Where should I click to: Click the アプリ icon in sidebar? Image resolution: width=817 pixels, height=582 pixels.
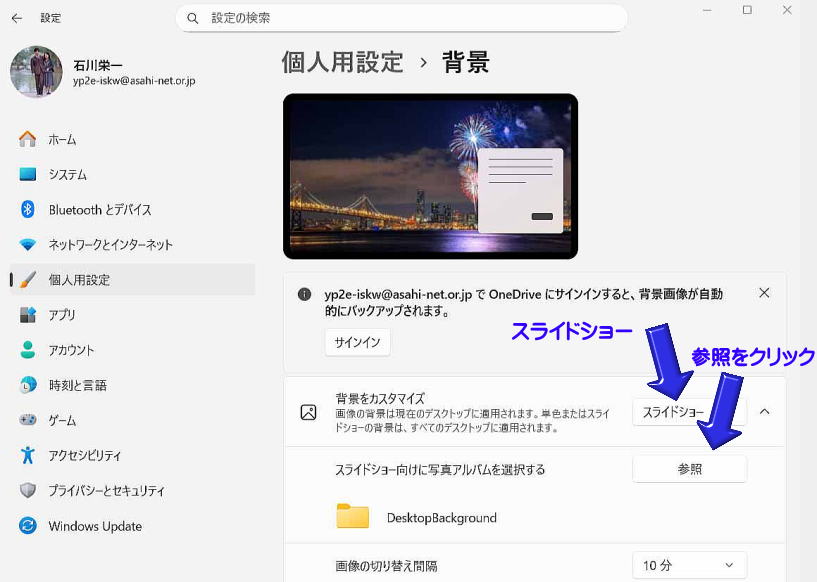pos(28,315)
